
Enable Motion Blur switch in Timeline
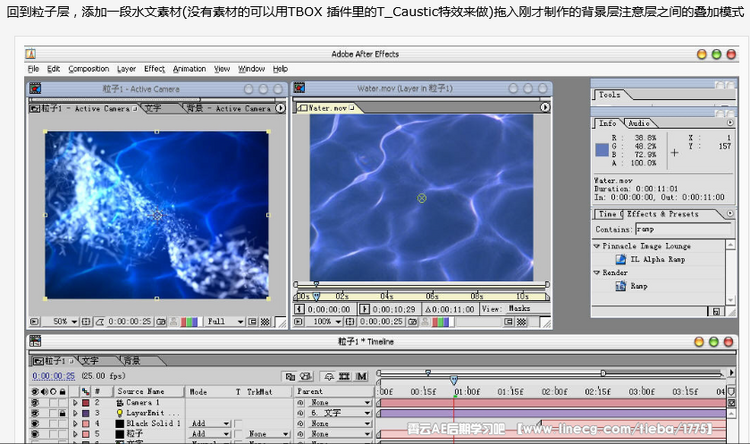tap(362, 377)
